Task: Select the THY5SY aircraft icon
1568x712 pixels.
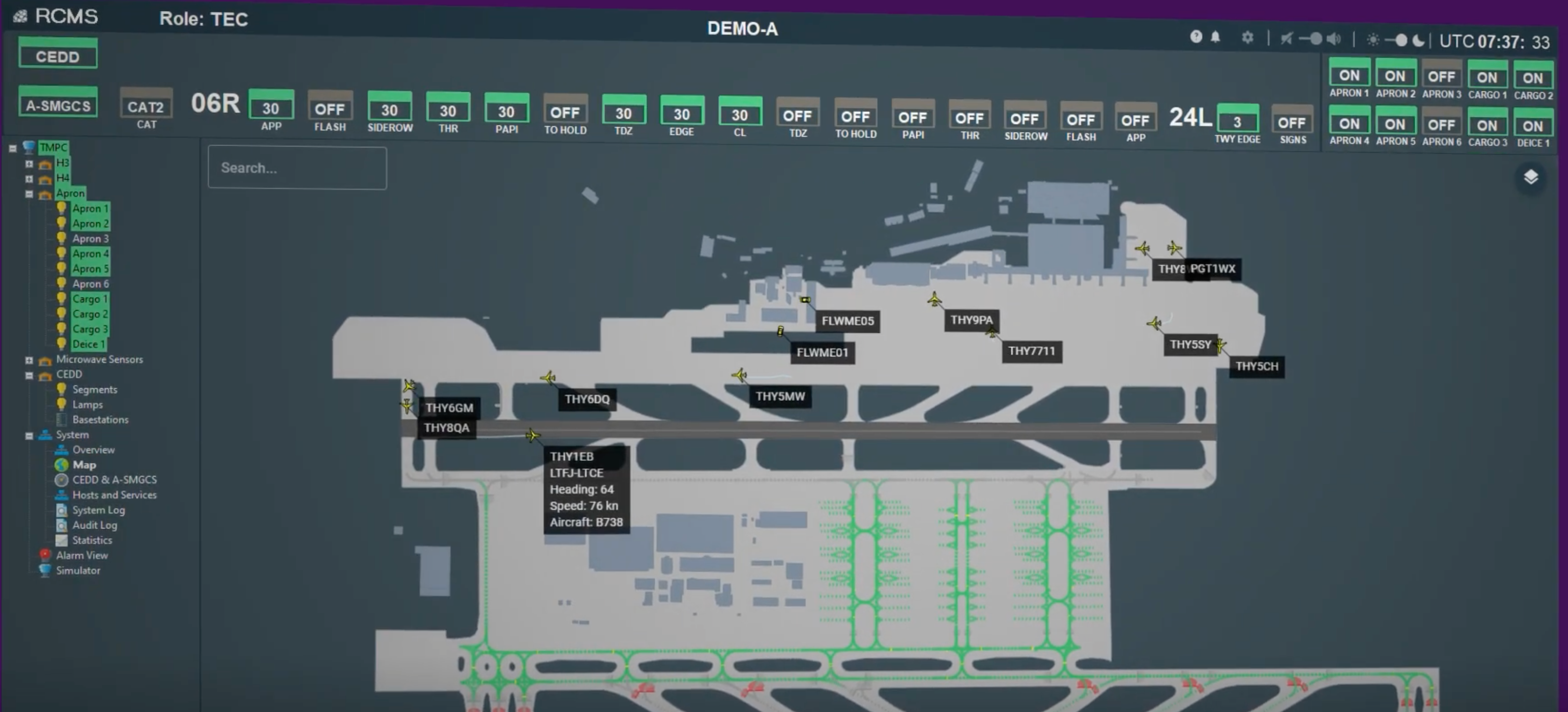Action: (x=1154, y=323)
